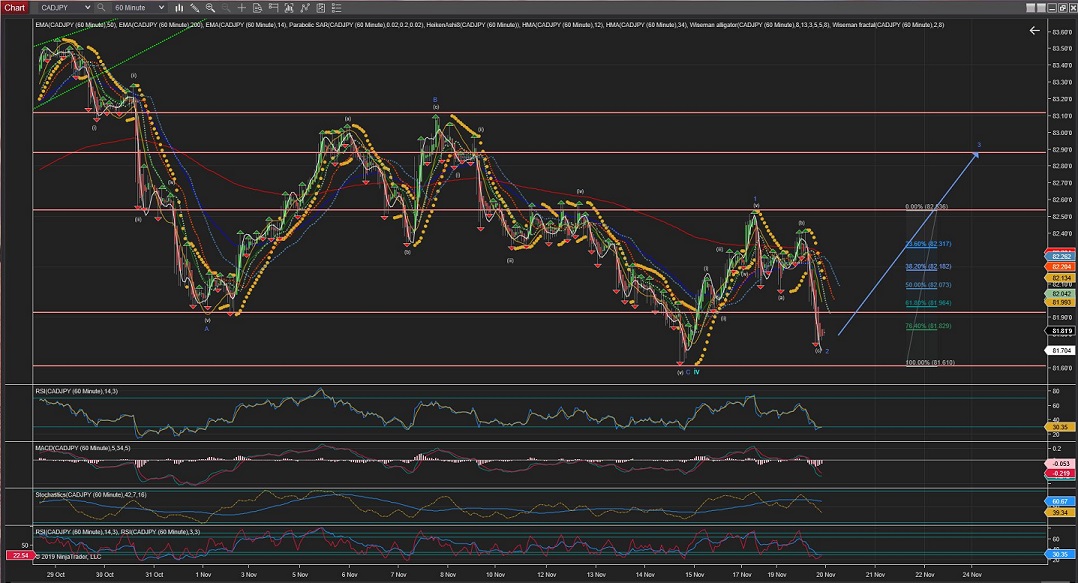
Task: Click the white 81.704 price marker
Action: click(x=1062, y=351)
